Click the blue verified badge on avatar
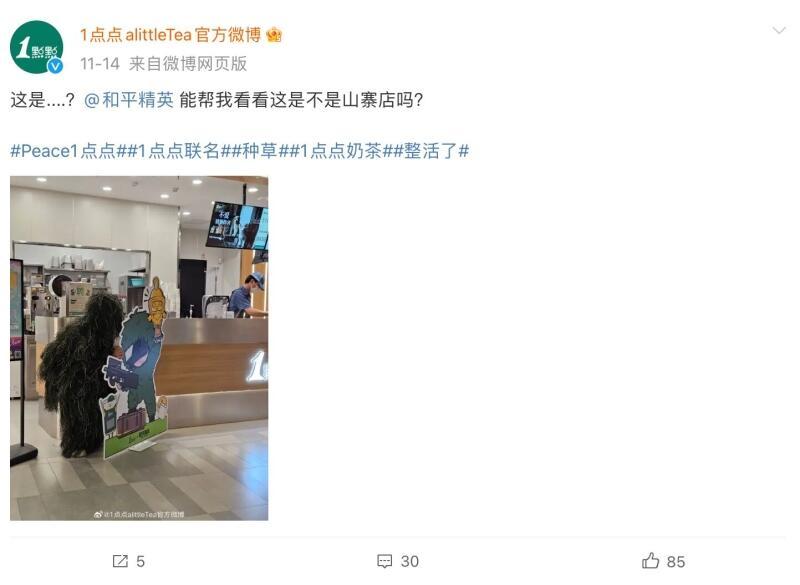The height and width of the screenshot is (585, 800). [x=55, y=66]
